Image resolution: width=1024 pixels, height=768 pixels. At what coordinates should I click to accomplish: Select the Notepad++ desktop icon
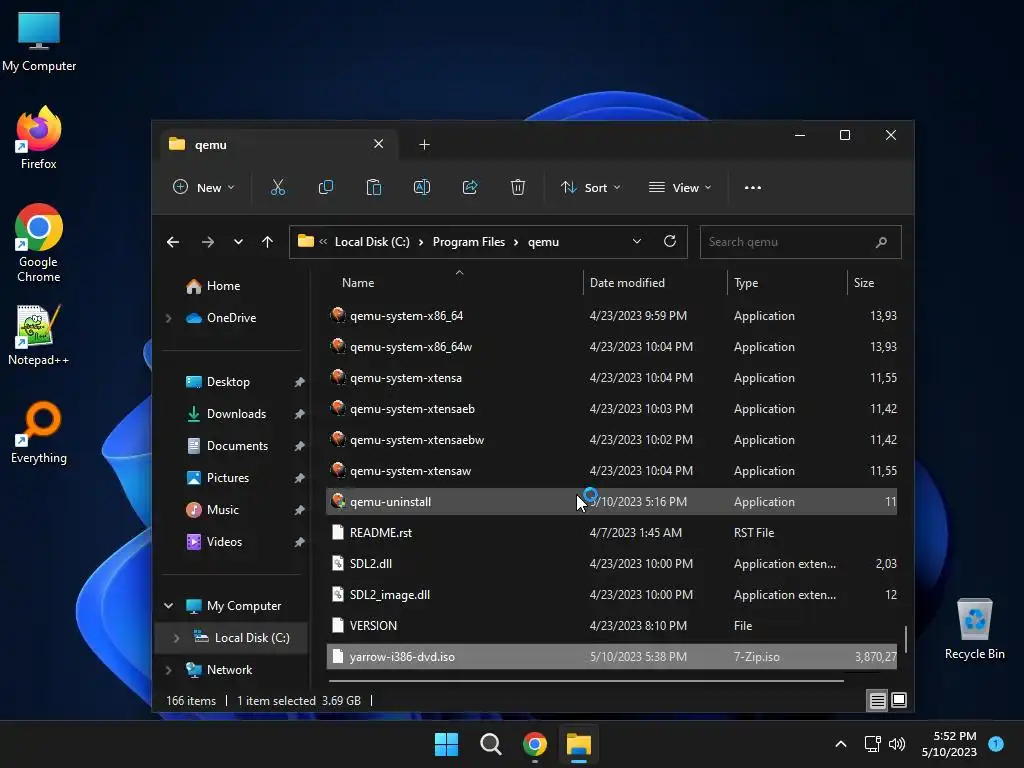tap(39, 335)
